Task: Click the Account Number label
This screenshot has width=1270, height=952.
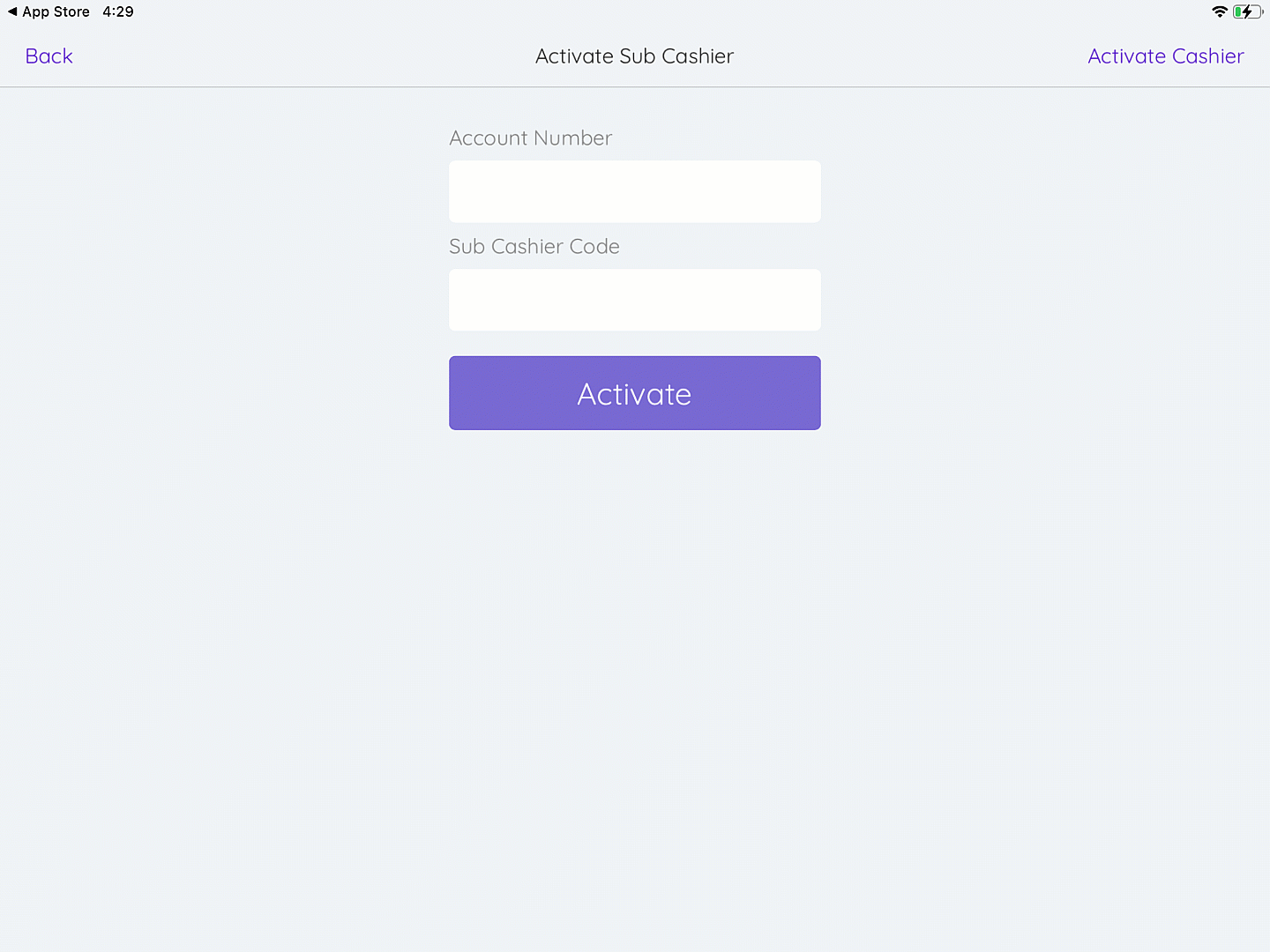Action: coord(531,138)
